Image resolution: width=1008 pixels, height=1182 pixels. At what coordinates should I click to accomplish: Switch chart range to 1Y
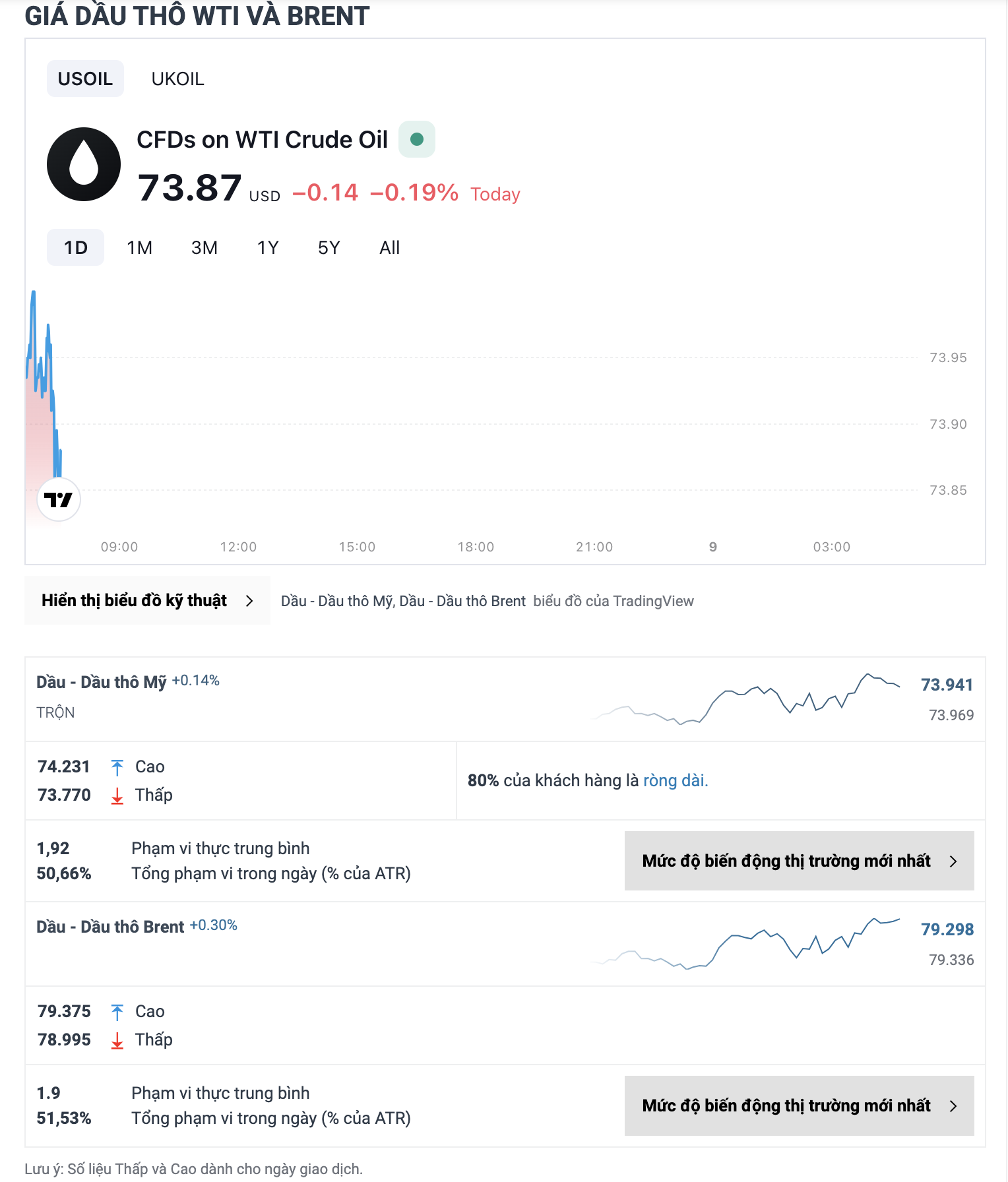click(x=268, y=248)
